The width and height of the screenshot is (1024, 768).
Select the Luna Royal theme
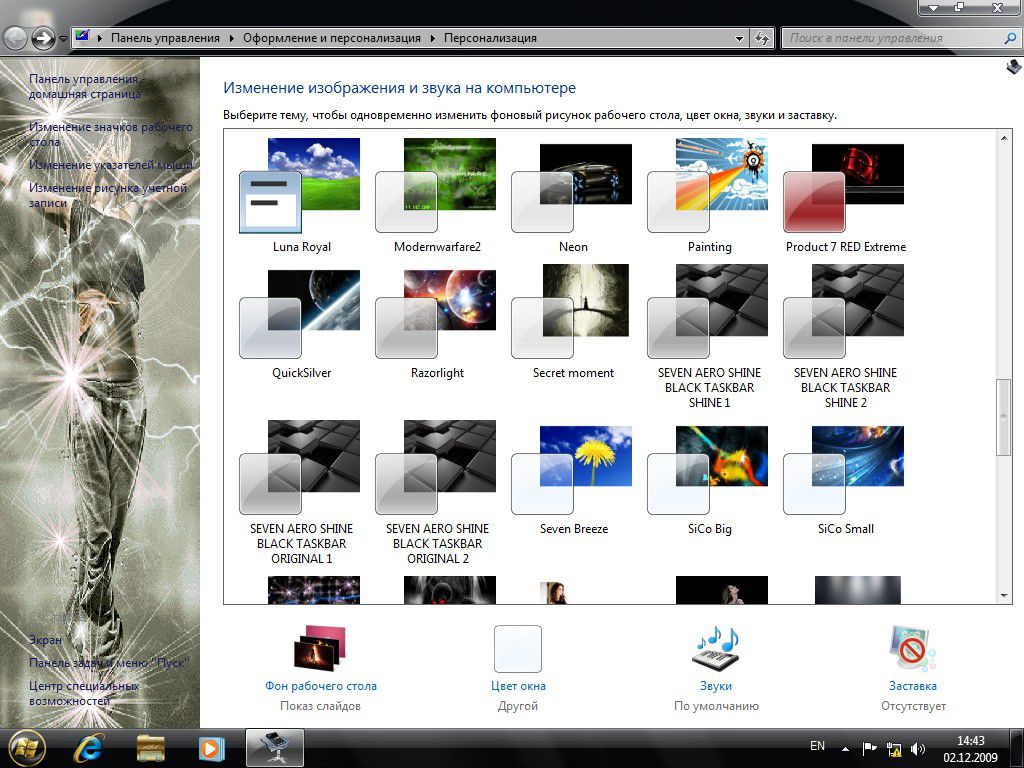(301, 195)
